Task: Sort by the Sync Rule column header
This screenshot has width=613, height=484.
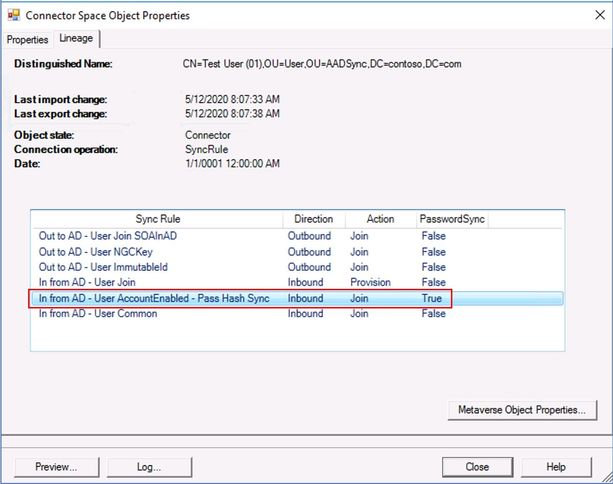Action: click(158, 219)
